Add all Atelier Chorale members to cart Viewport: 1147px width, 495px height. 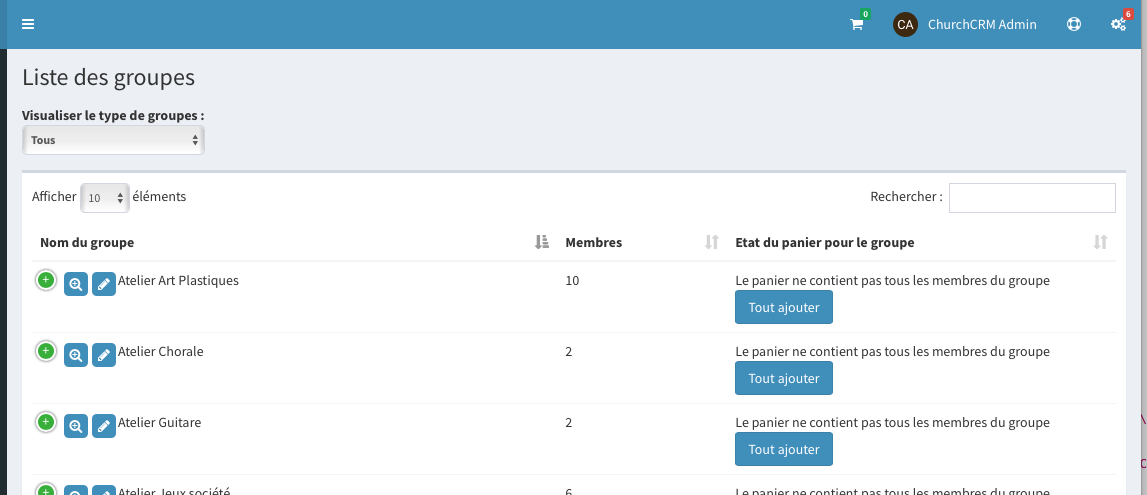(x=783, y=378)
